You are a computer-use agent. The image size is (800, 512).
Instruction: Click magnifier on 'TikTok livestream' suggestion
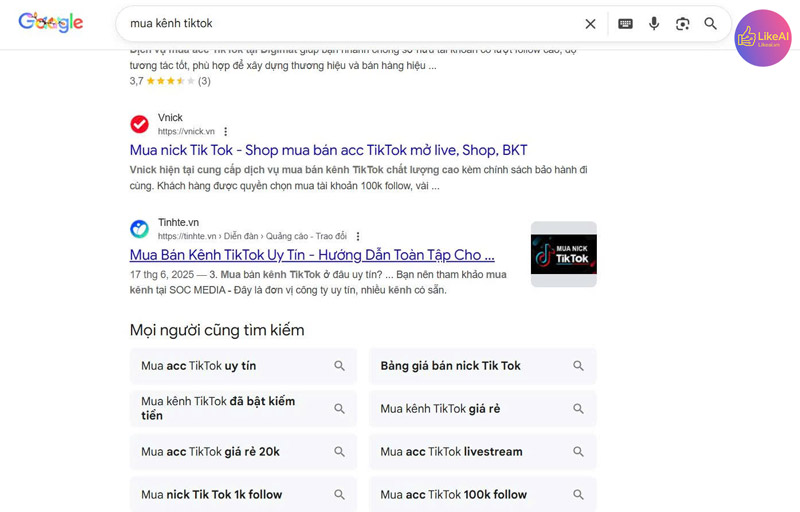point(578,451)
